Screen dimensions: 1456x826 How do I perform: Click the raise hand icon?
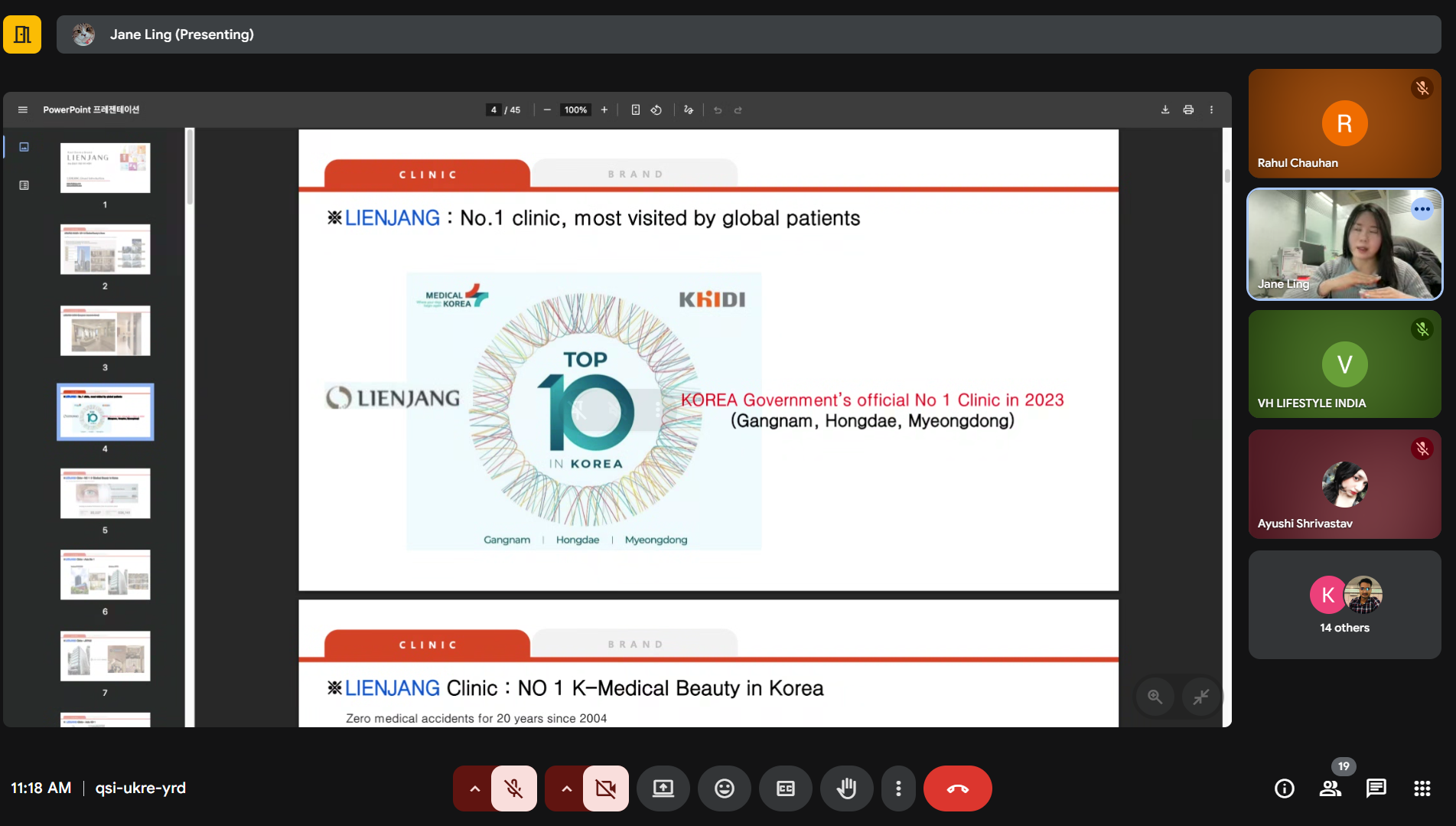pyautogui.click(x=846, y=788)
